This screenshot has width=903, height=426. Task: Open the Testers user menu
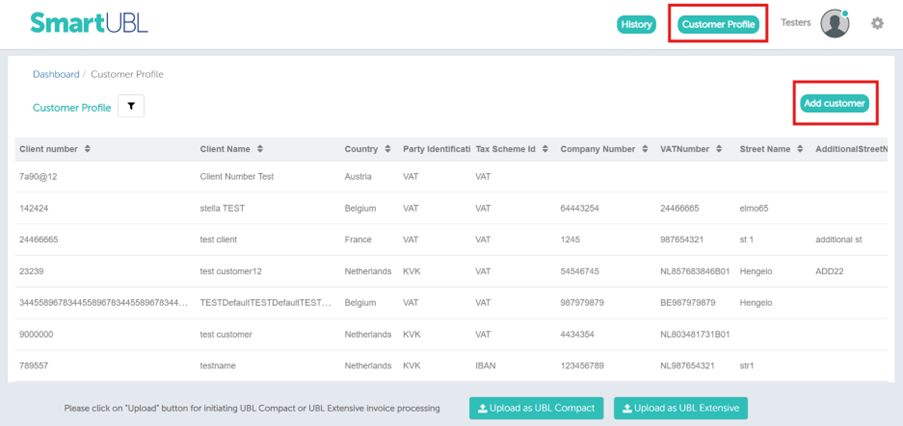coord(796,23)
